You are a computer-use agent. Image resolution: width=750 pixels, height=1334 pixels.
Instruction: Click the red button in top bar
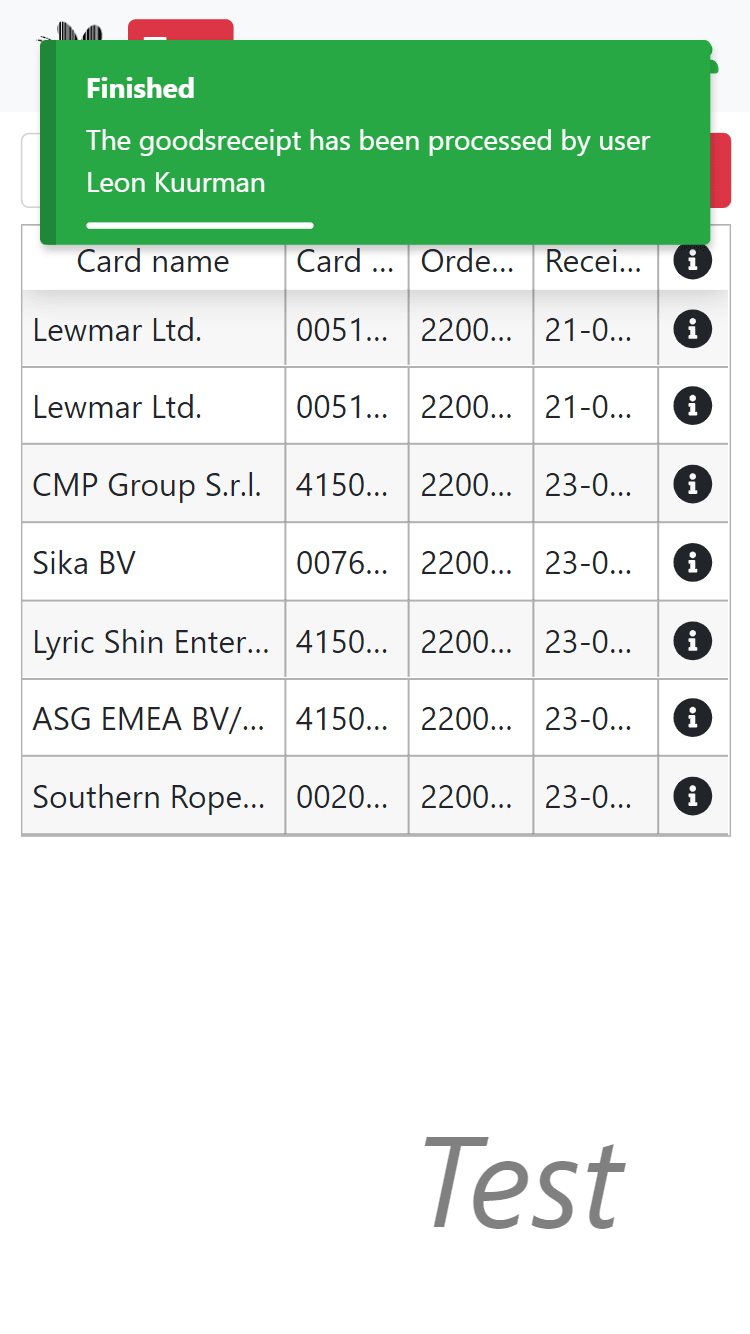[181, 30]
